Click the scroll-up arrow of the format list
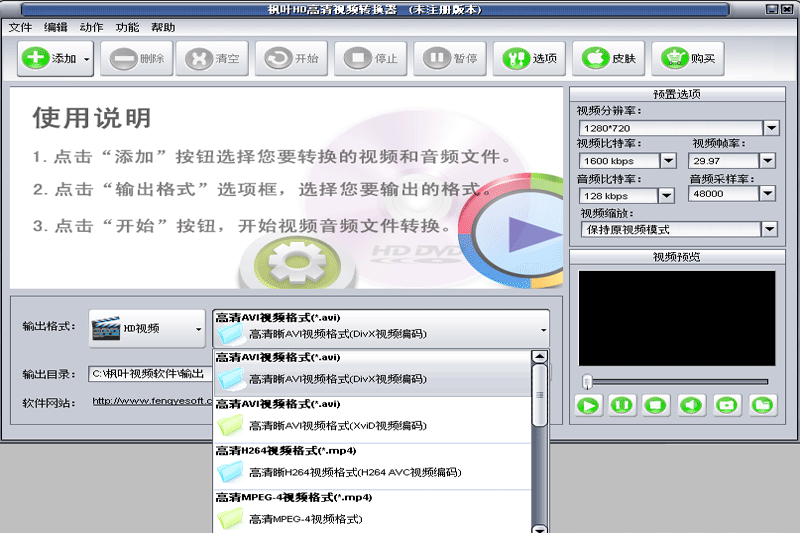This screenshot has height=533, width=800. (540, 357)
